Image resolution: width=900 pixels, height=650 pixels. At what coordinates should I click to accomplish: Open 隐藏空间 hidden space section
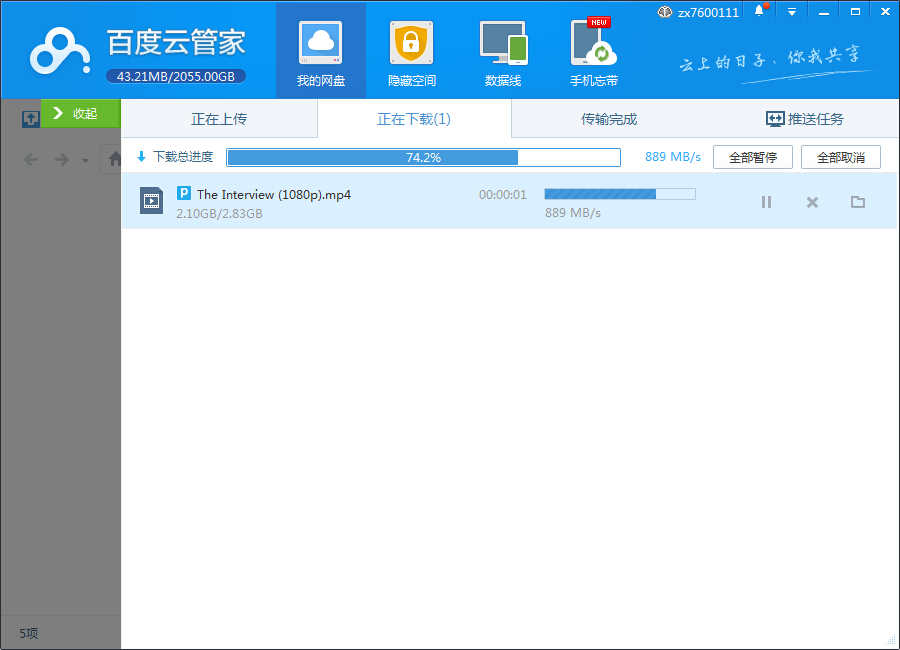412,52
